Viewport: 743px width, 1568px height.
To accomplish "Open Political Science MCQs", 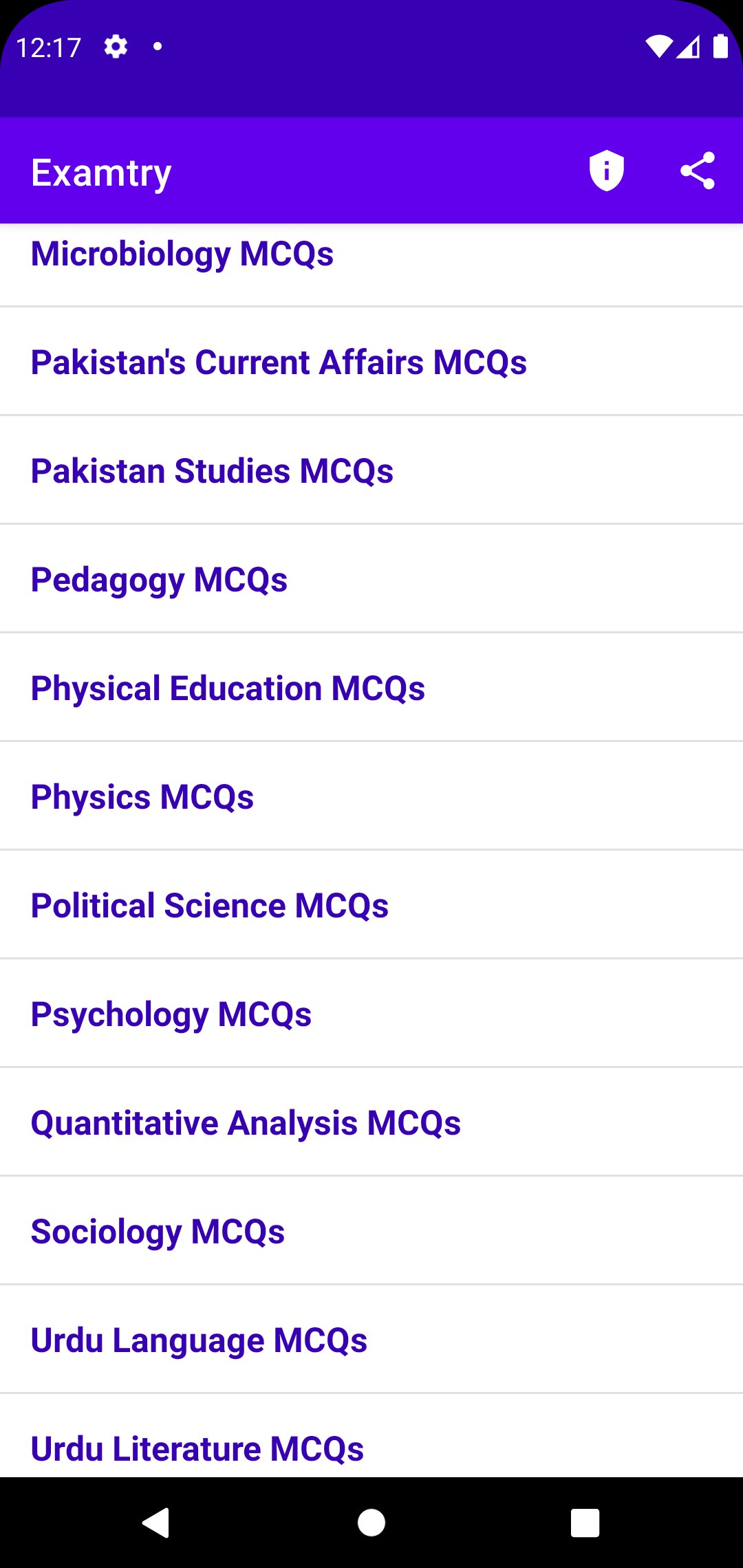I will pos(210,906).
